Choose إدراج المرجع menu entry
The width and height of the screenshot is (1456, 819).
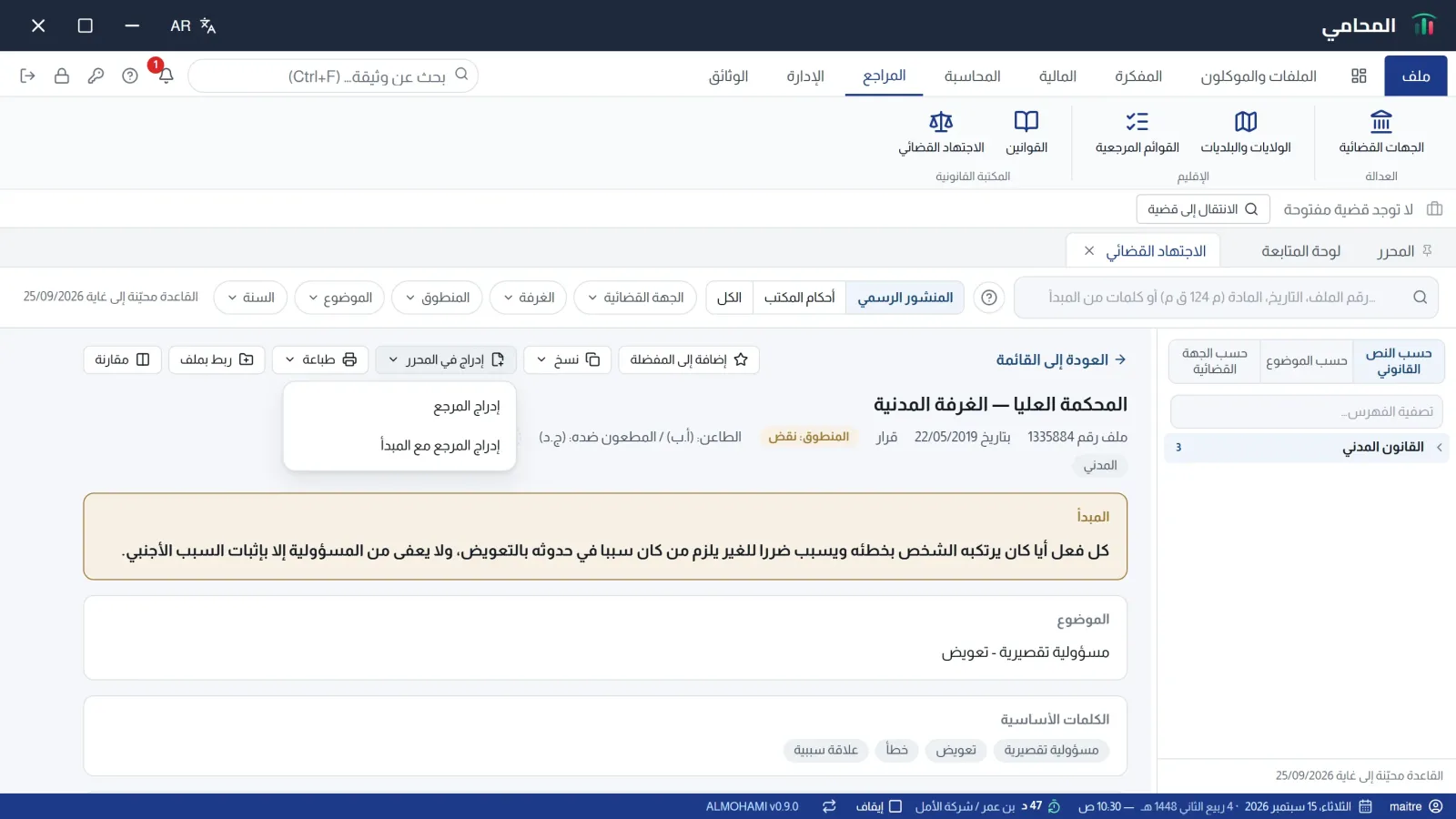point(399,406)
